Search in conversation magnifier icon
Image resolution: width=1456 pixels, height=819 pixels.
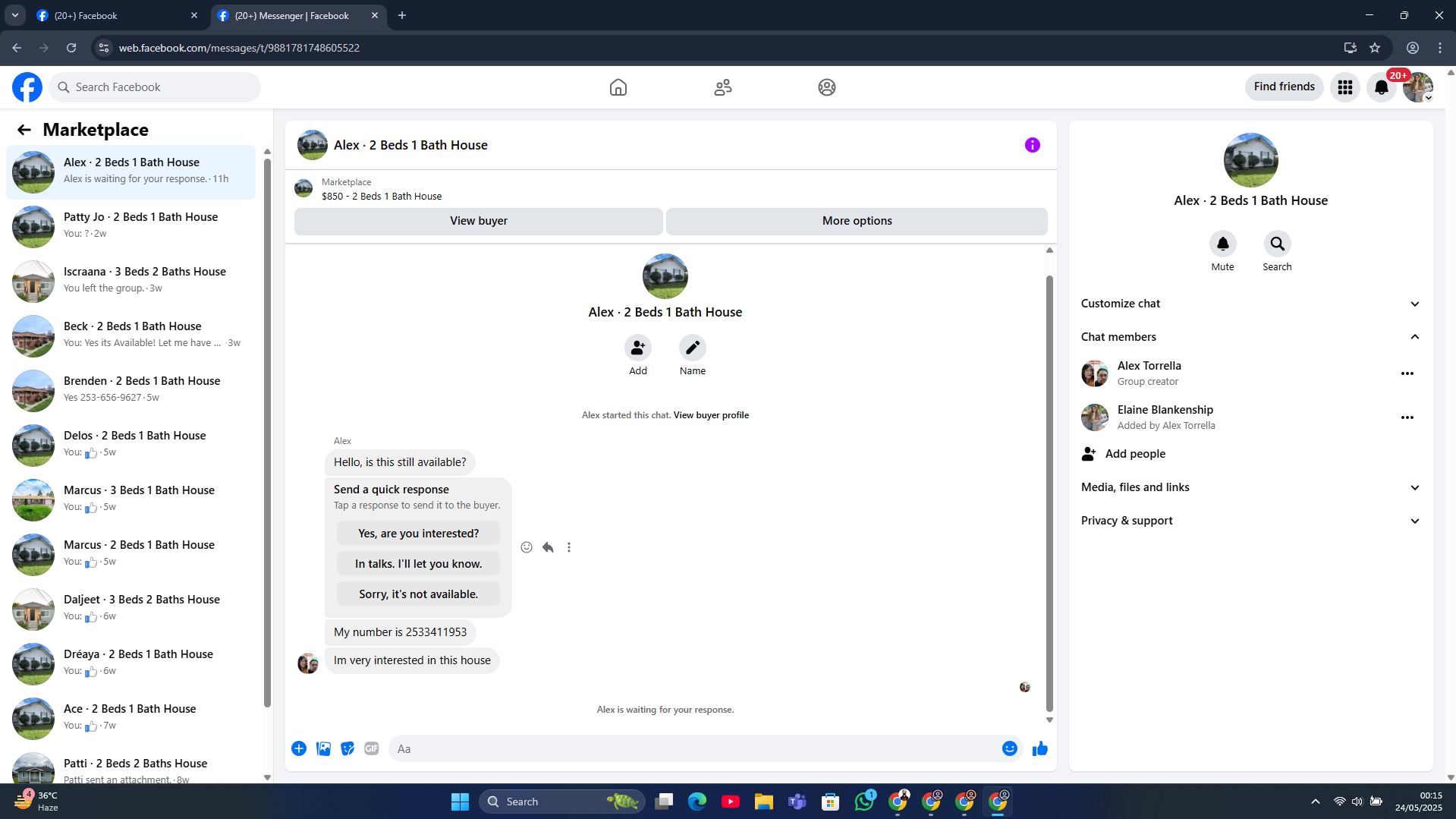(1278, 244)
